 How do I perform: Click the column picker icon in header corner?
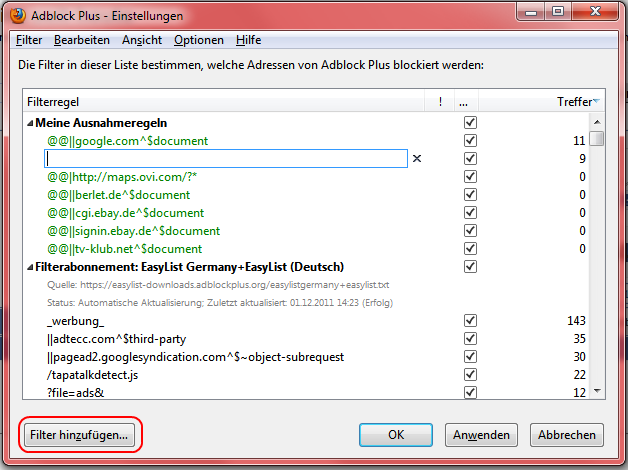(x=596, y=101)
